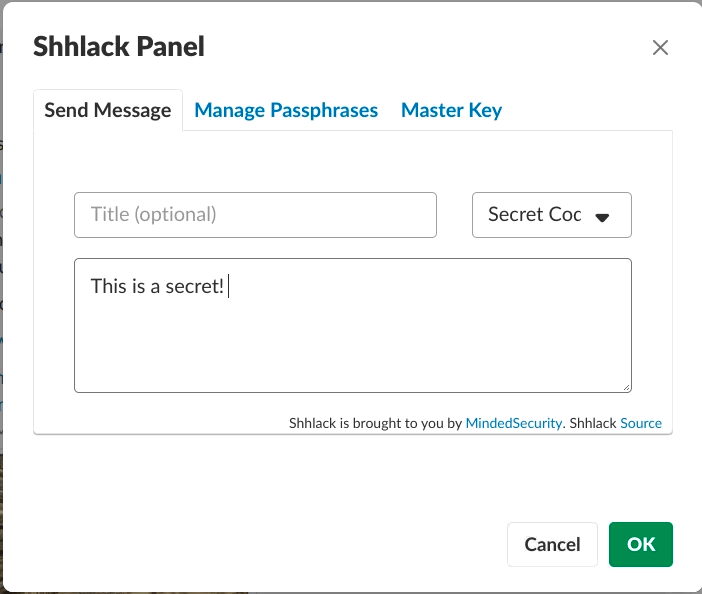Click the "Shhlack is brought to you by" text
702x594 pixels.
pyautogui.click(x=375, y=423)
